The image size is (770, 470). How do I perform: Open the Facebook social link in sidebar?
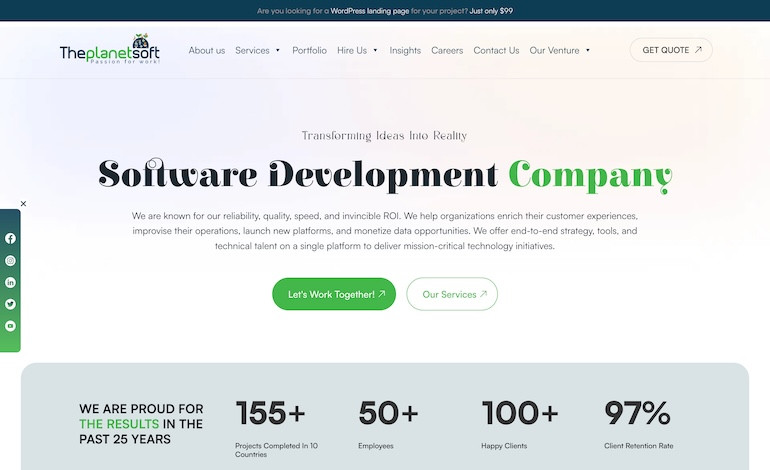click(10, 238)
